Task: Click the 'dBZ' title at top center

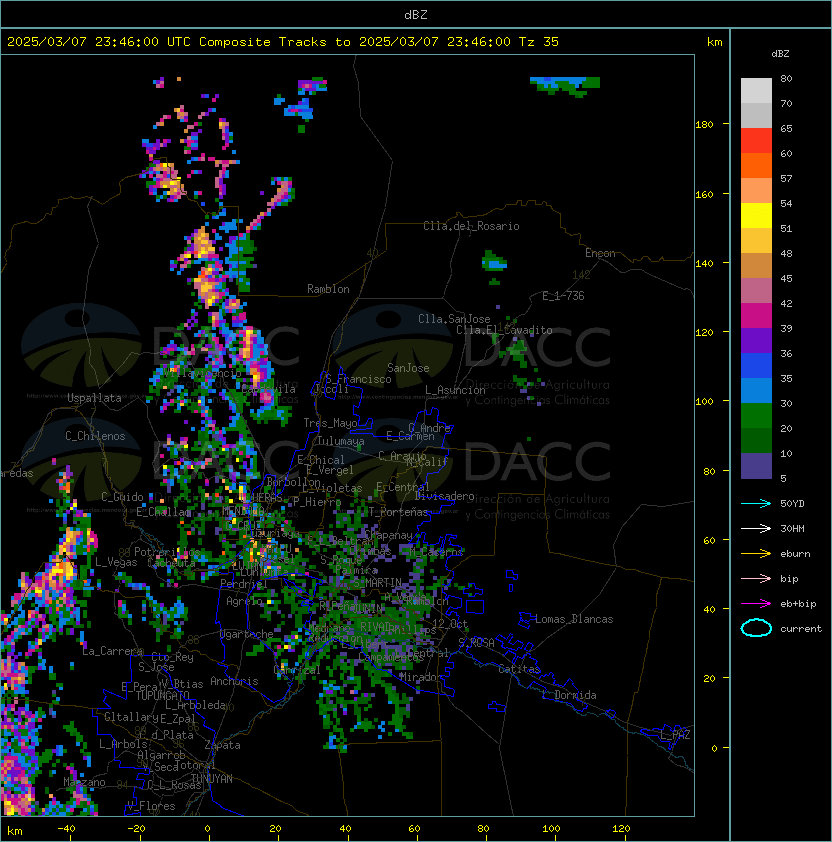Action: [x=416, y=15]
